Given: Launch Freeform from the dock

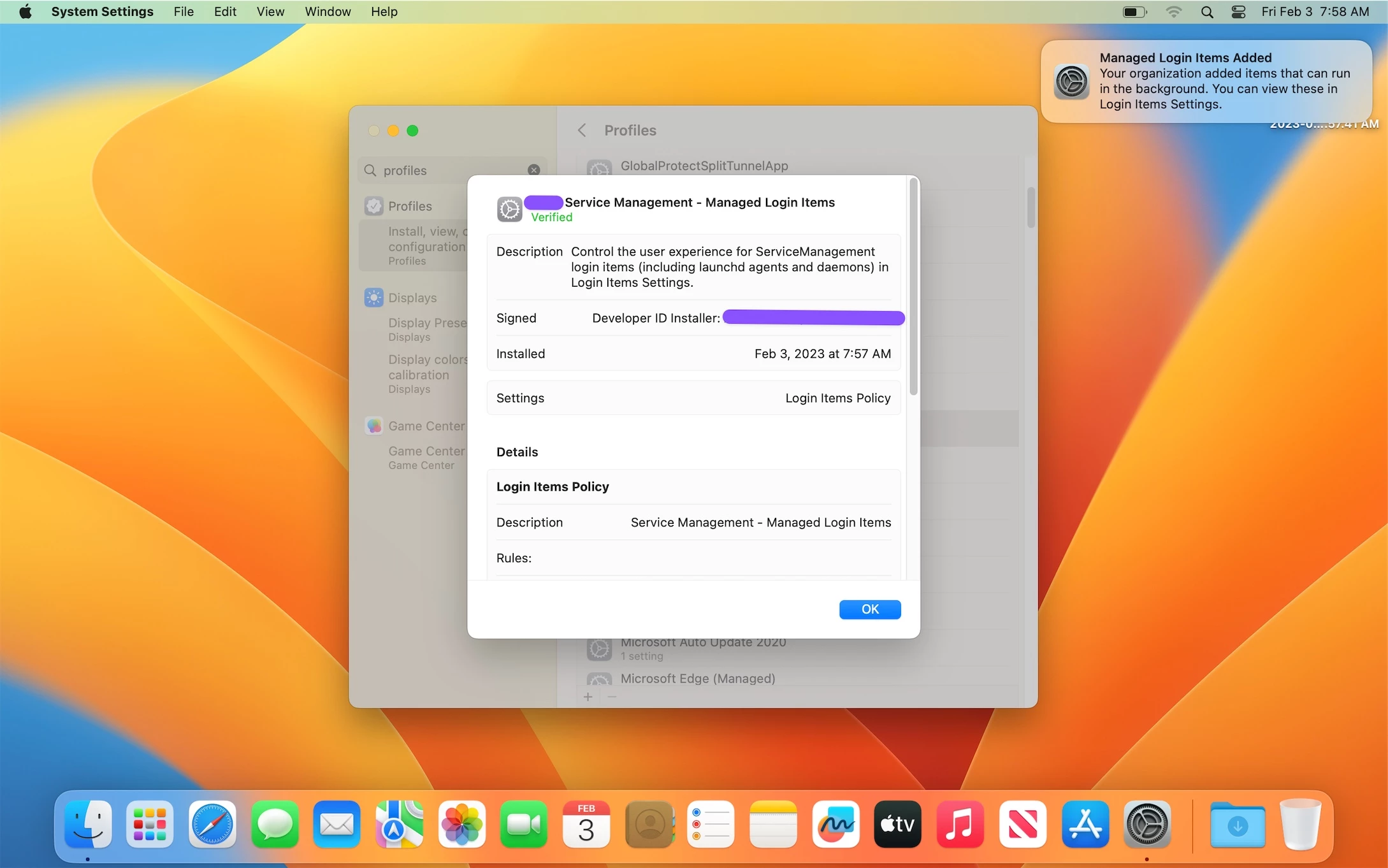Looking at the screenshot, I should click(835, 825).
